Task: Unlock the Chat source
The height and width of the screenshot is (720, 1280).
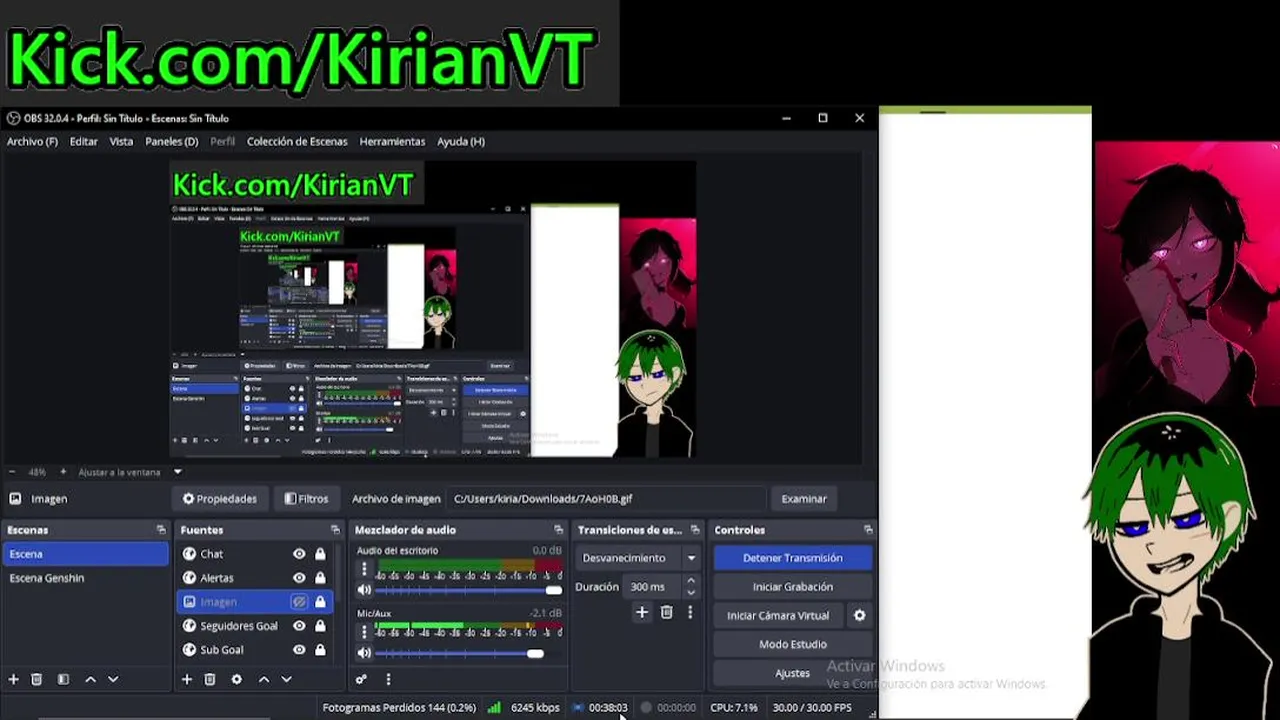Action: (x=320, y=554)
